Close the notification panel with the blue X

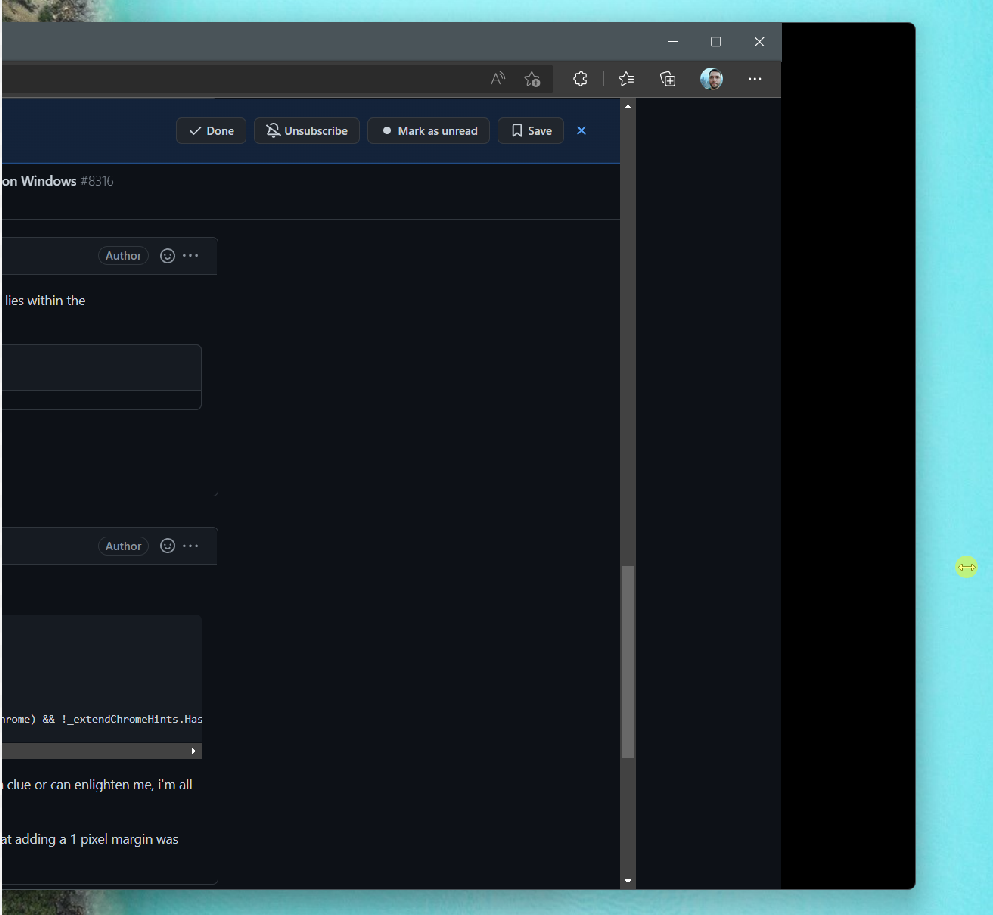581,130
